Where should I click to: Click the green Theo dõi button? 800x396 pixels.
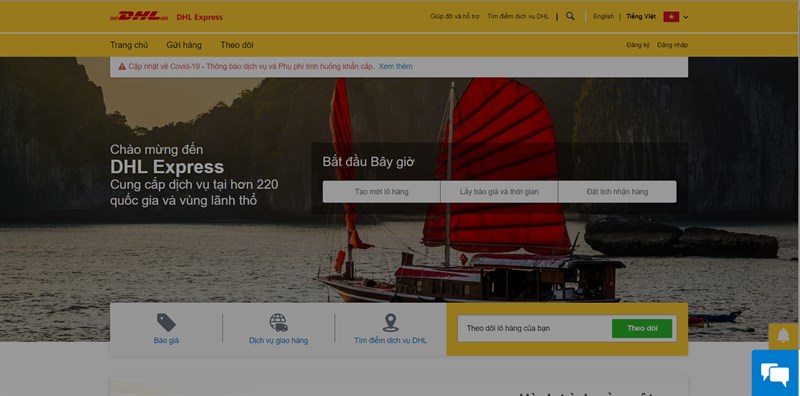click(x=642, y=328)
